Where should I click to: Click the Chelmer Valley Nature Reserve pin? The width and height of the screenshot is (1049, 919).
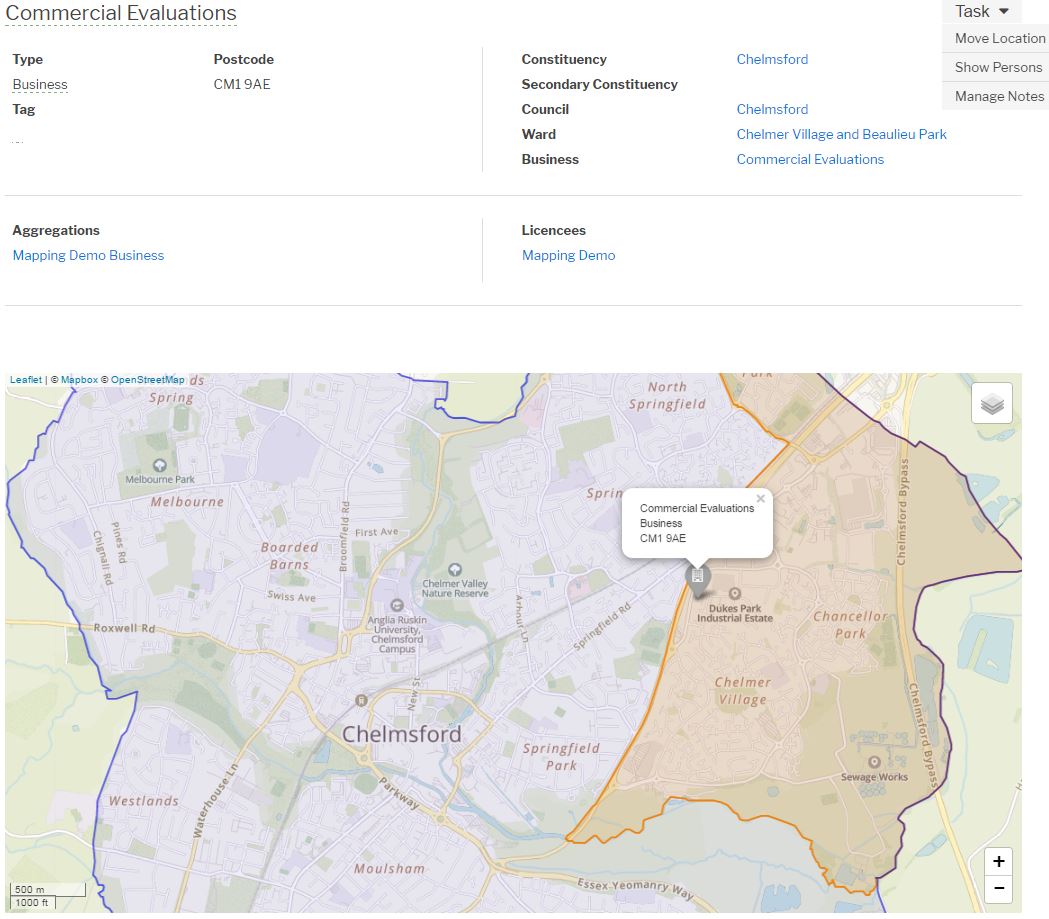click(455, 570)
